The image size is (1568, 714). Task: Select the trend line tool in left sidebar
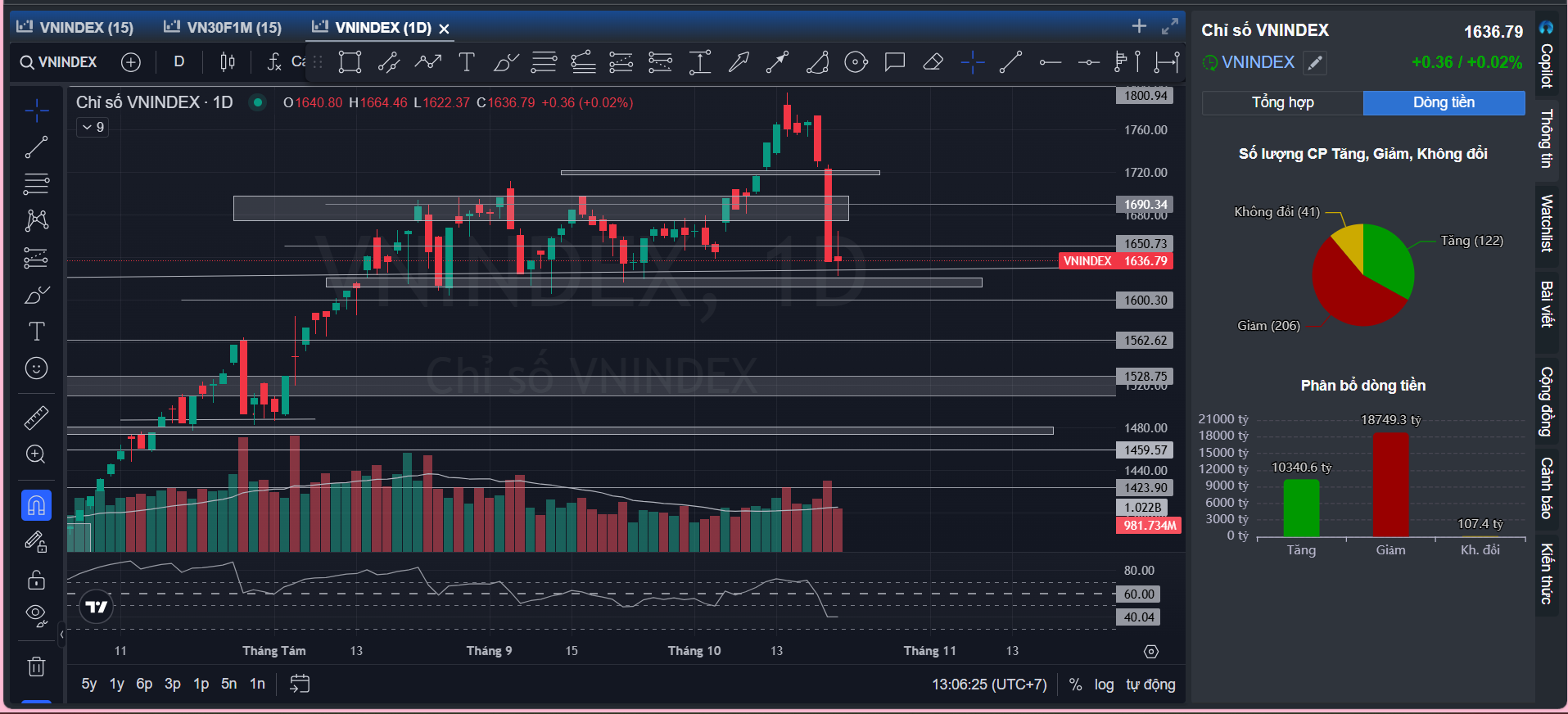[37, 147]
